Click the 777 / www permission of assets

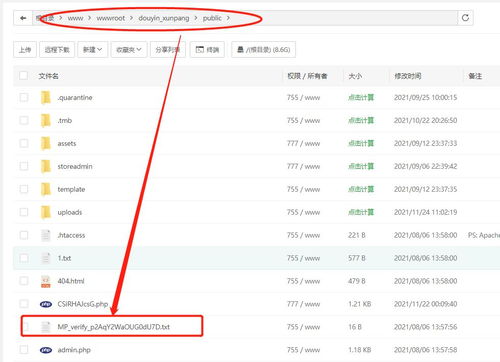point(303,143)
